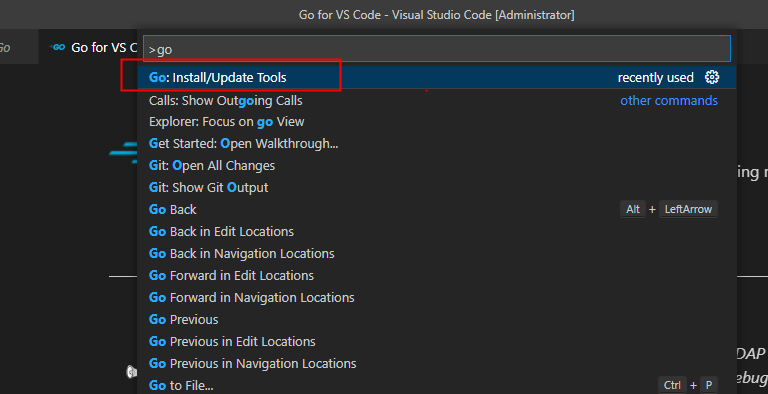Click the gear icon beside recently used
768x394 pixels.
(712, 77)
